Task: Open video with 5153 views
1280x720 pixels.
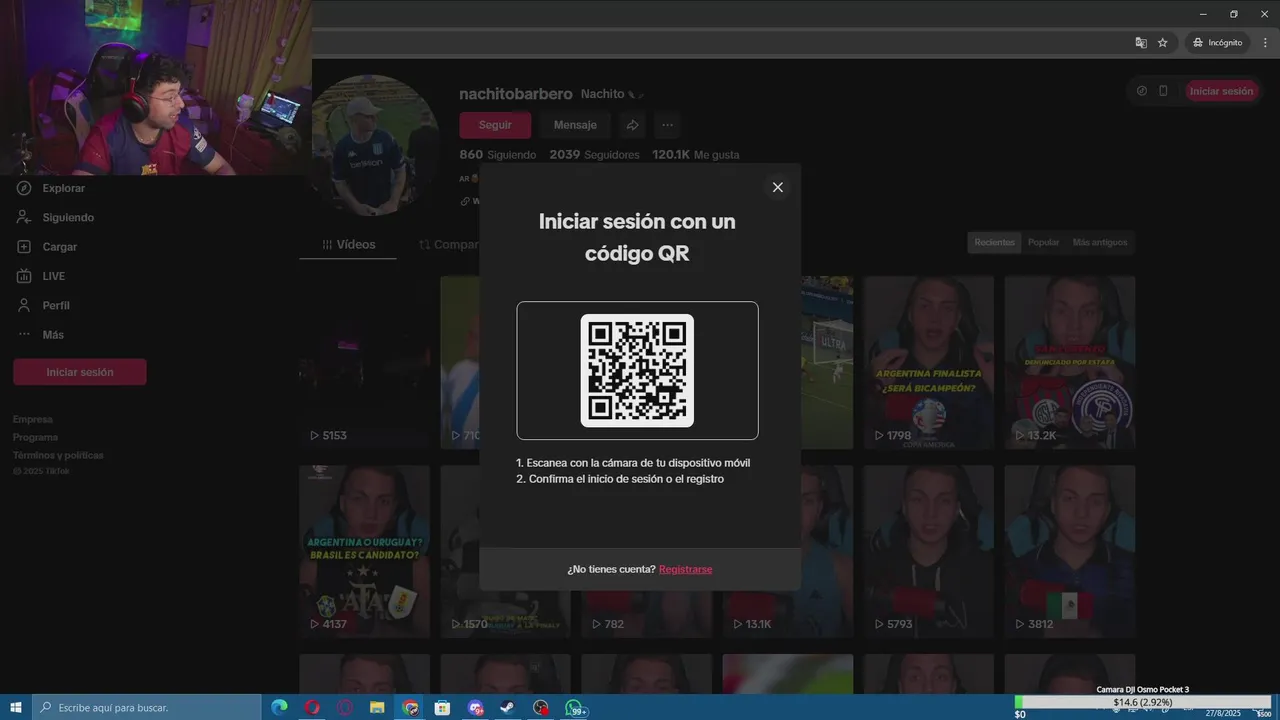Action: pyautogui.click(x=364, y=363)
